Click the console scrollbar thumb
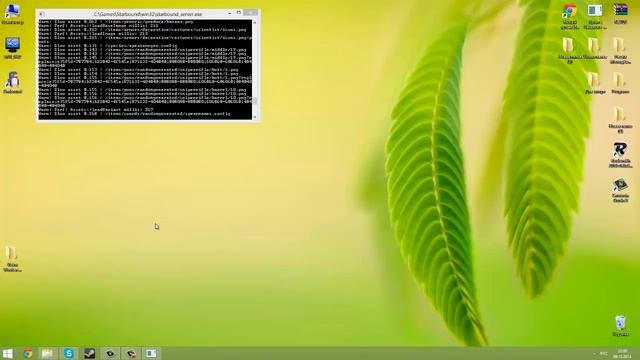Viewport: 640px width, 360px height. pos(255,101)
